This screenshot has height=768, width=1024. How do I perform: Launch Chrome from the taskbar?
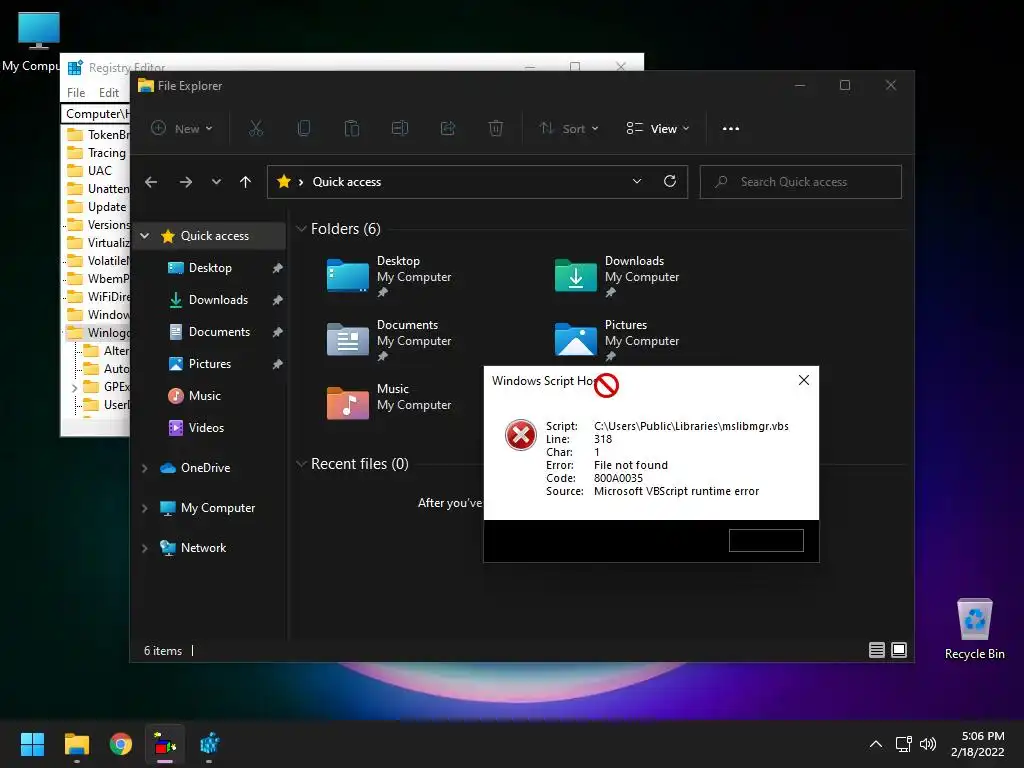click(121, 744)
